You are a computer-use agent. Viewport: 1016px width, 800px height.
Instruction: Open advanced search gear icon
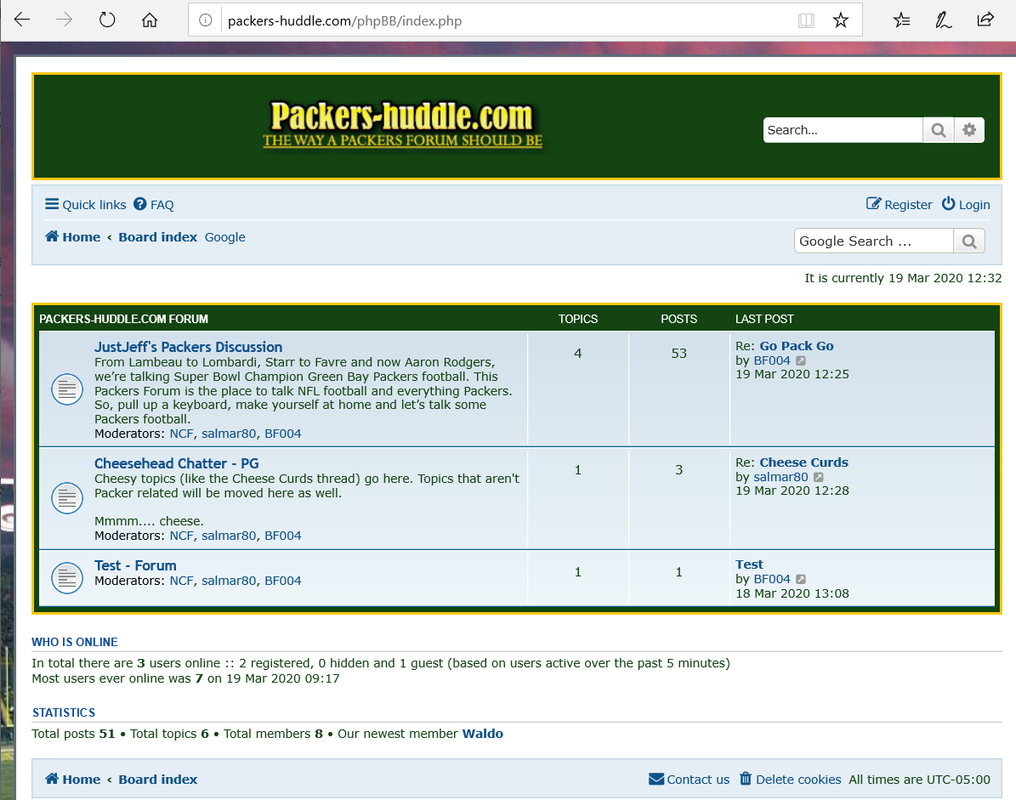(969, 130)
